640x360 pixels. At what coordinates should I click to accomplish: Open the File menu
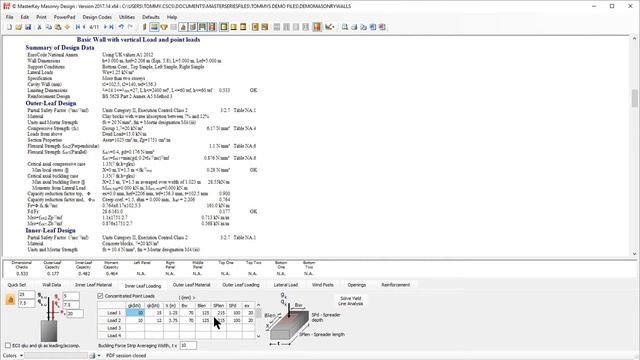9,17
